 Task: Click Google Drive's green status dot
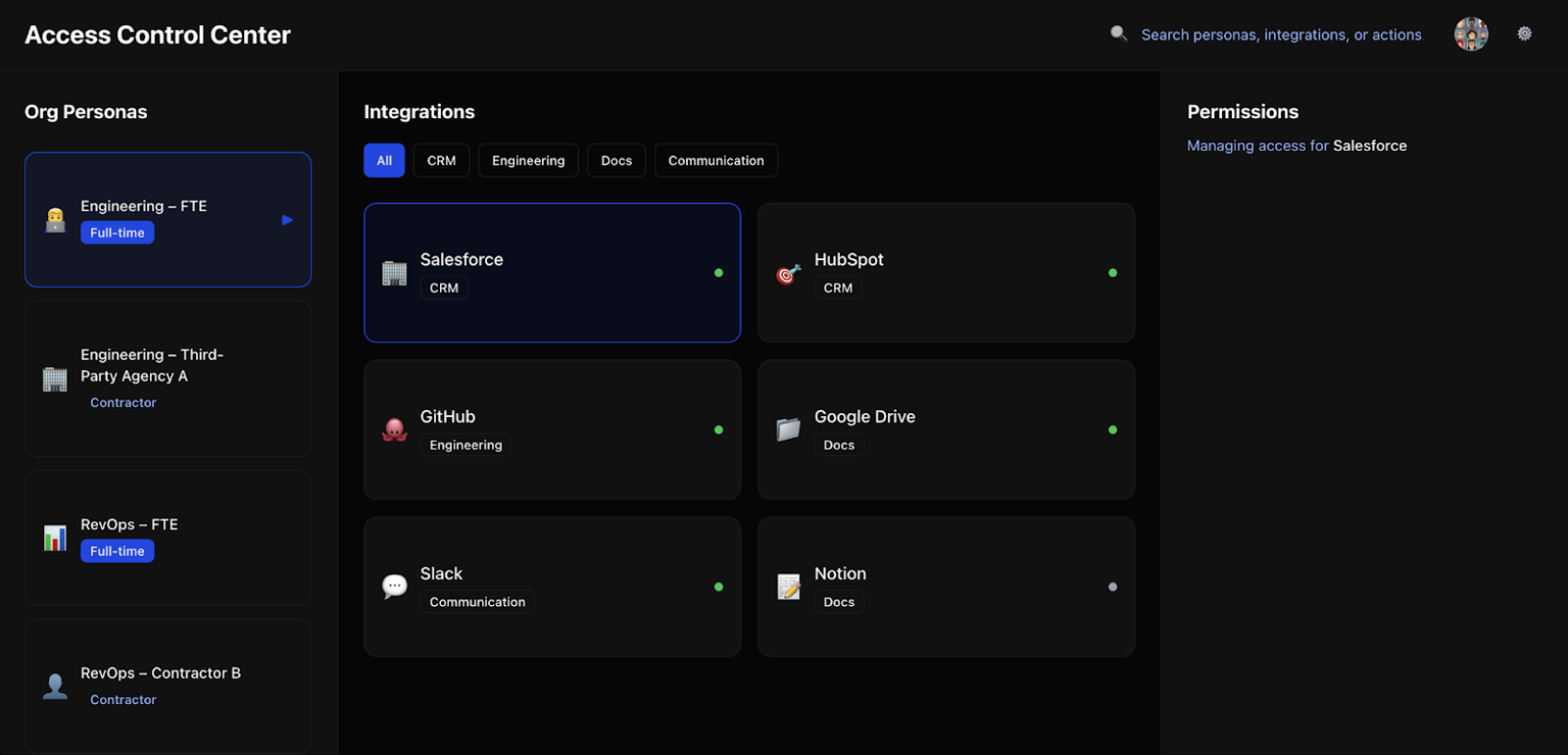[x=1113, y=429]
